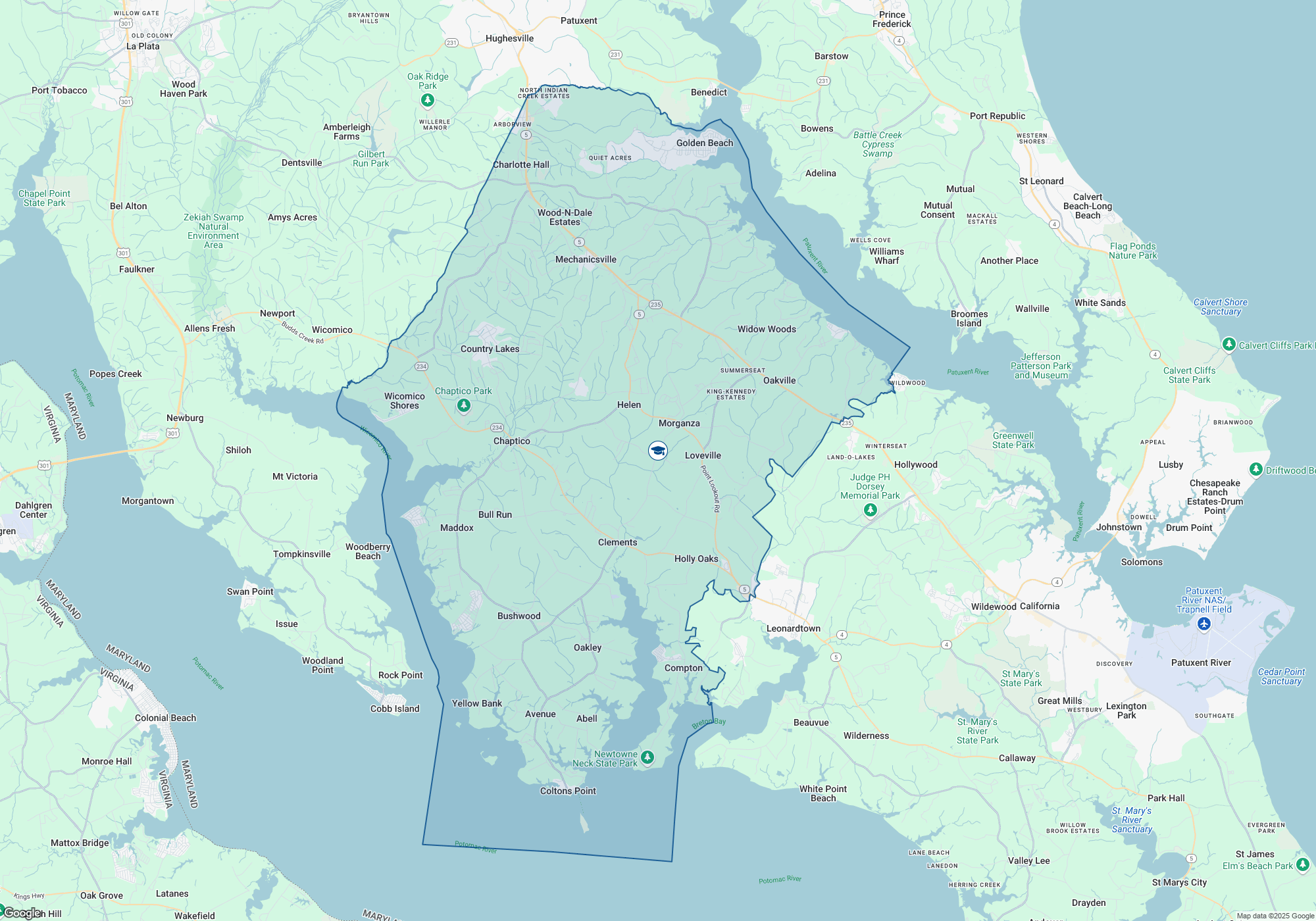Click the Oak Ridge Park tree marker
Viewport: 1316px width, 921px height.
428,100
